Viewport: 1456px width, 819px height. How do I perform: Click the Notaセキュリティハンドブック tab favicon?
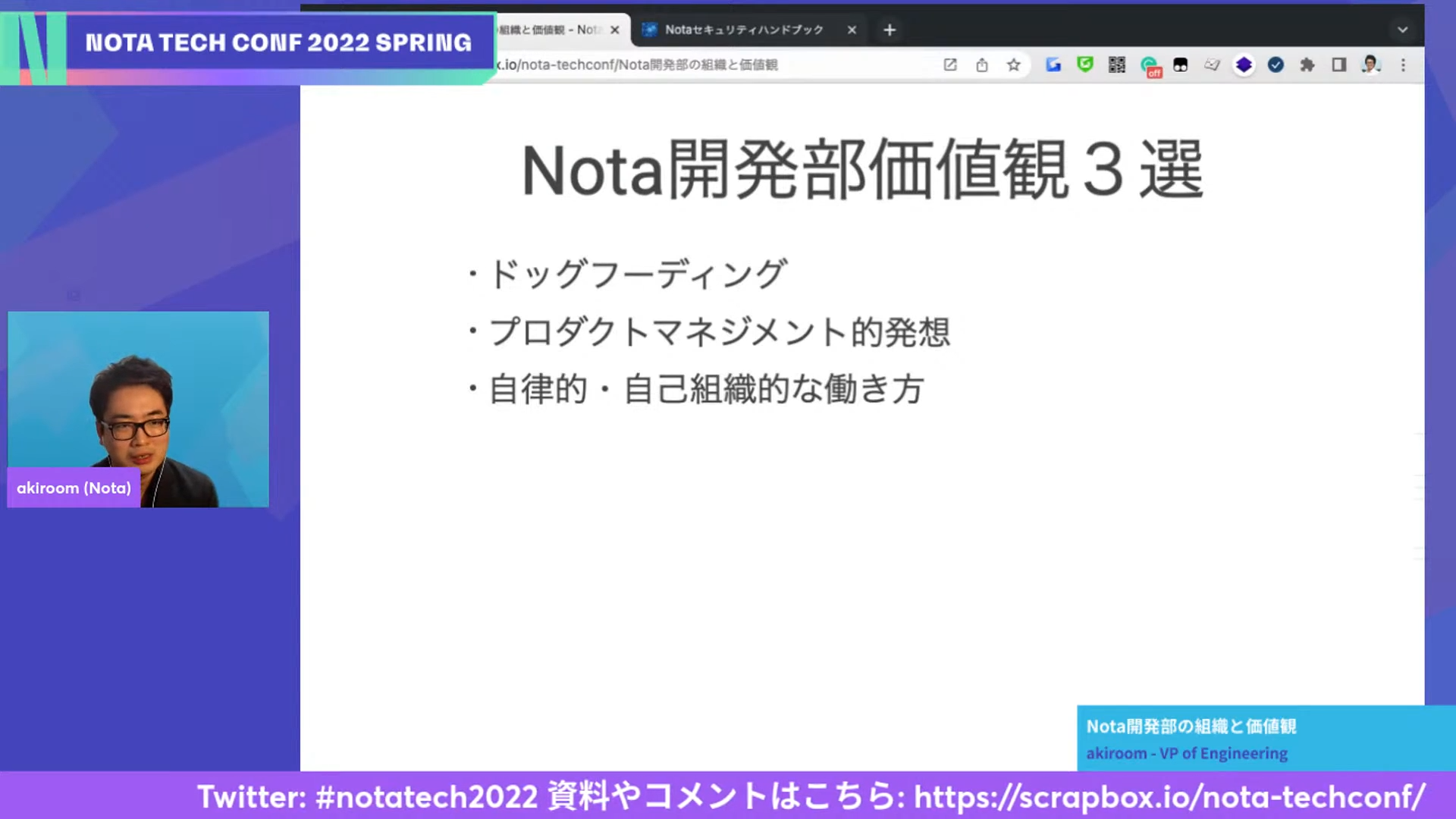649,30
